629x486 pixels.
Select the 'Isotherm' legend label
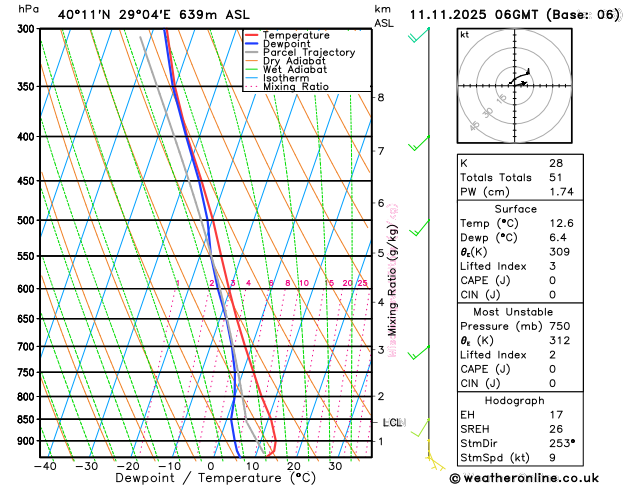(x=286, y=78)
